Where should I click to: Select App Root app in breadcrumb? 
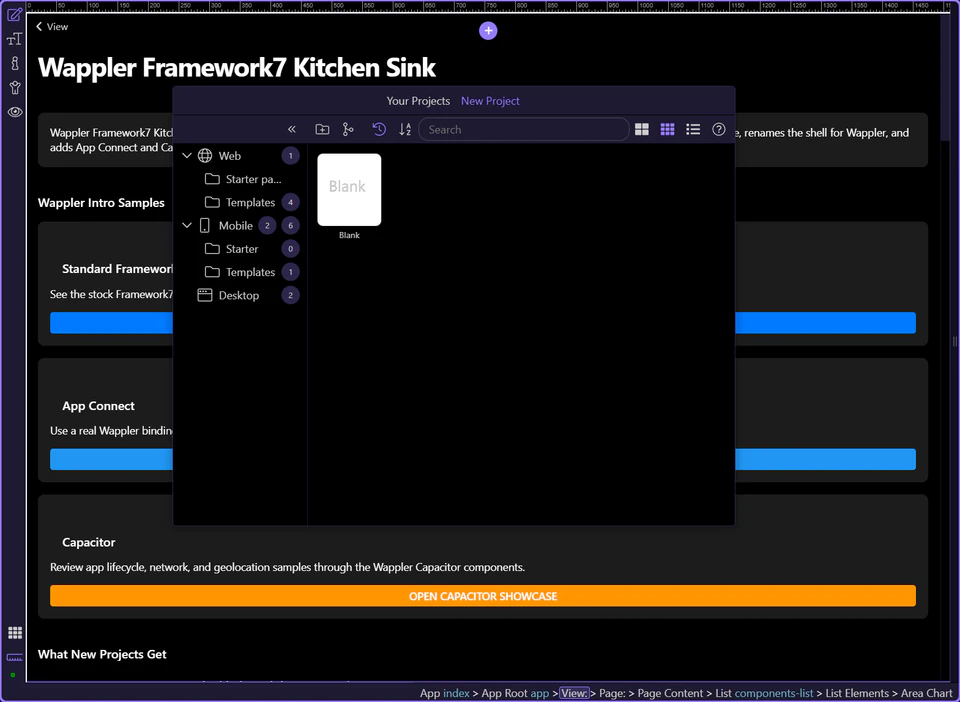pos(515,693)
